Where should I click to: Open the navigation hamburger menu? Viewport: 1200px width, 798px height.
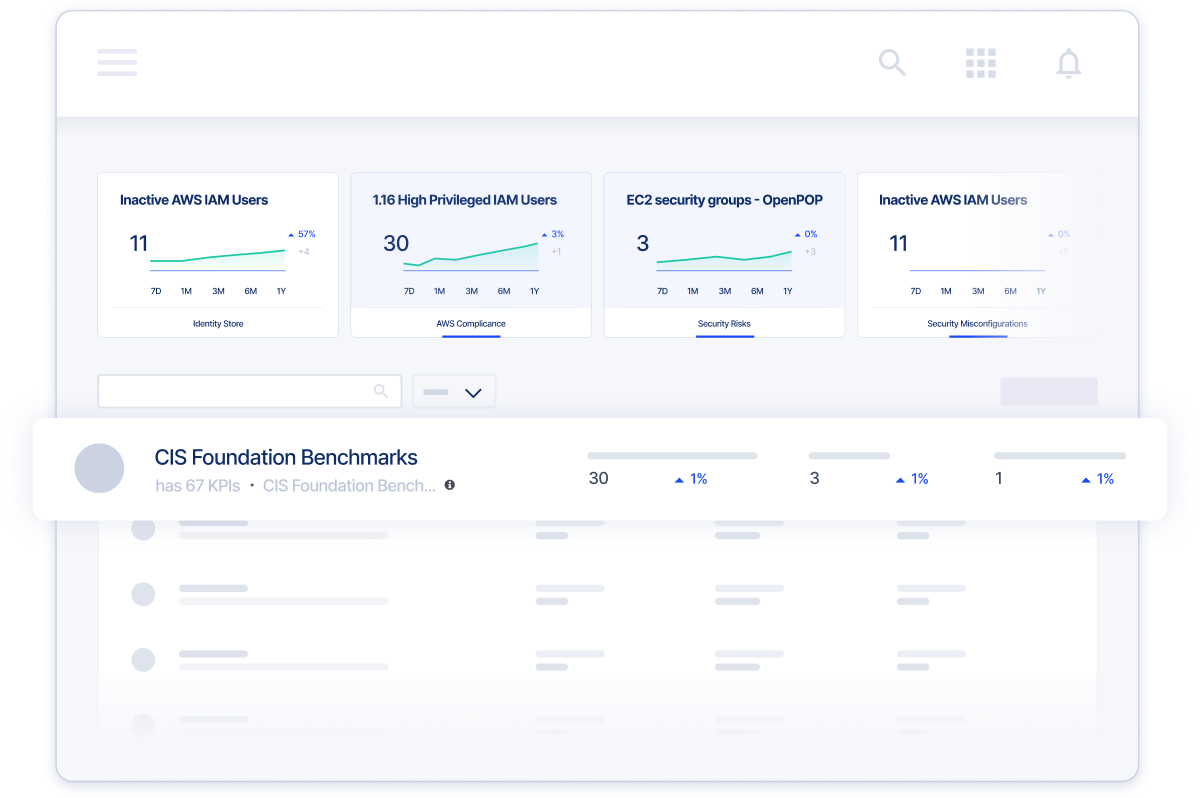(117, 62)
